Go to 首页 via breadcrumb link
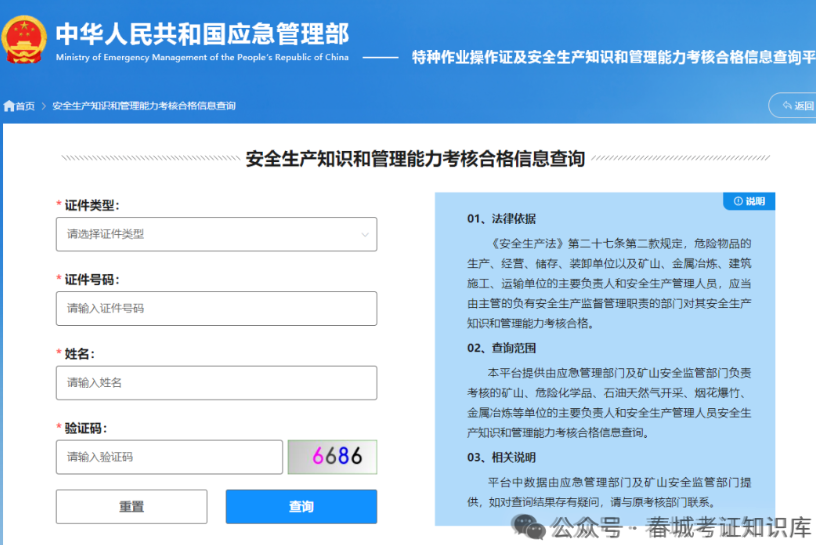816x545 pixels. (25, 106)
